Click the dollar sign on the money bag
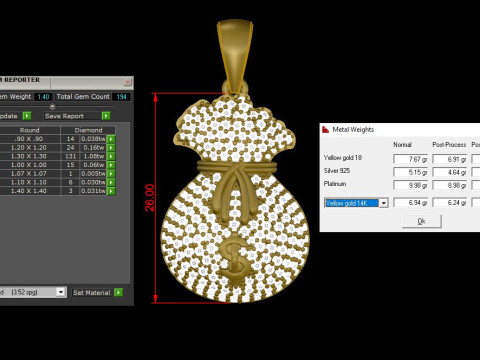The image size is (480, 360). 235,259
